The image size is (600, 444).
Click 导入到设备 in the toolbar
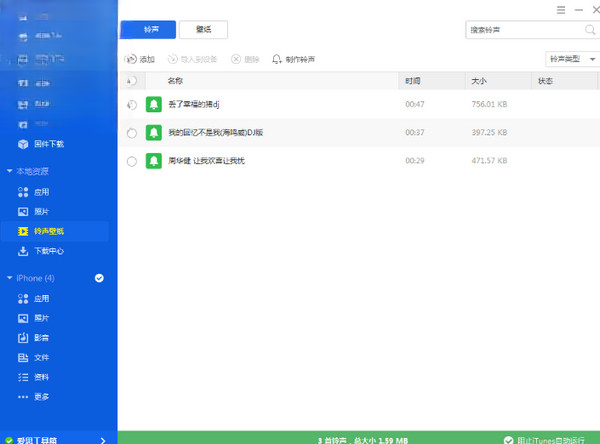192,59
